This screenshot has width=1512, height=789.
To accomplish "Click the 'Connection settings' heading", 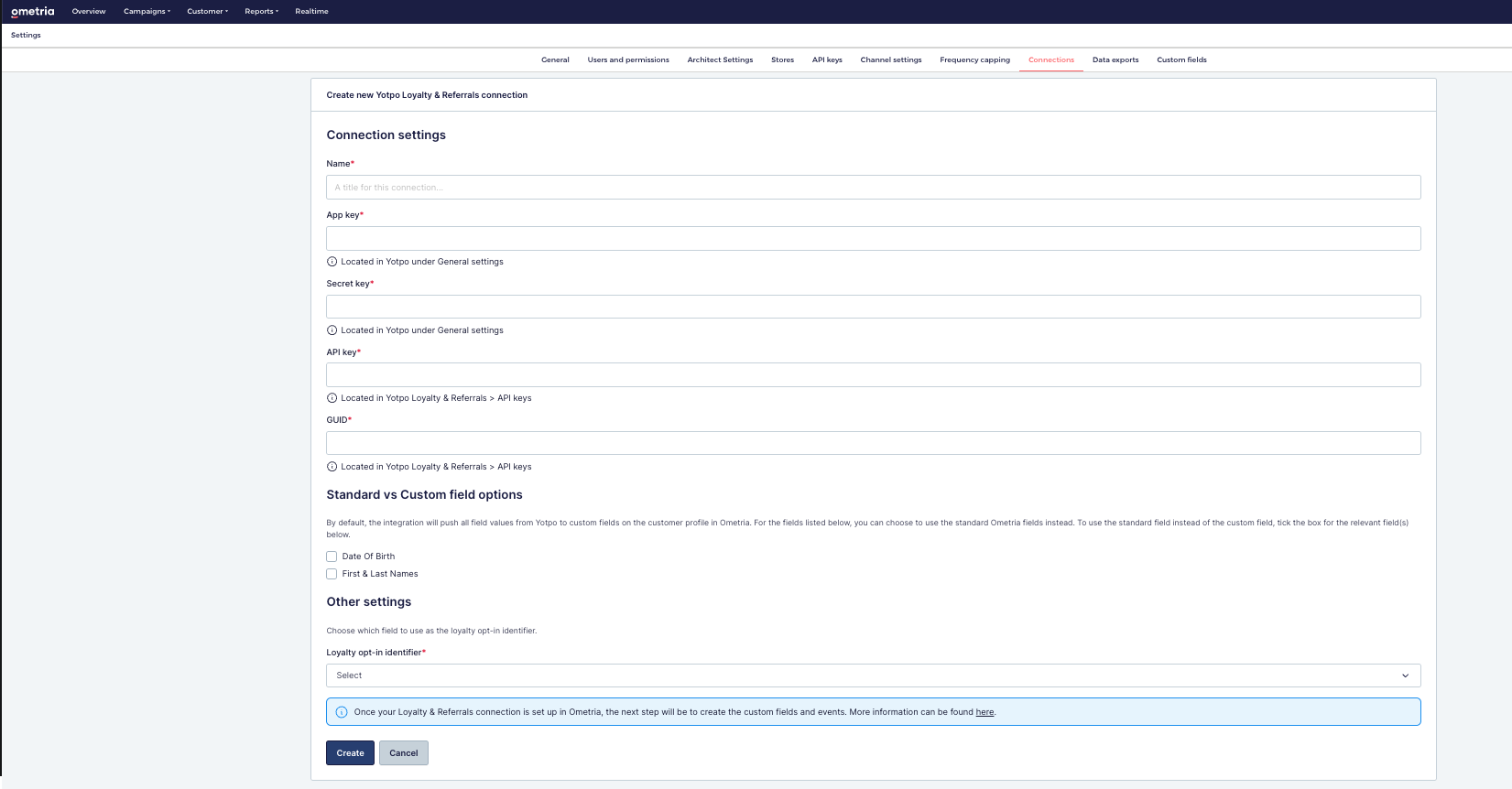I will tap(386, 135).
